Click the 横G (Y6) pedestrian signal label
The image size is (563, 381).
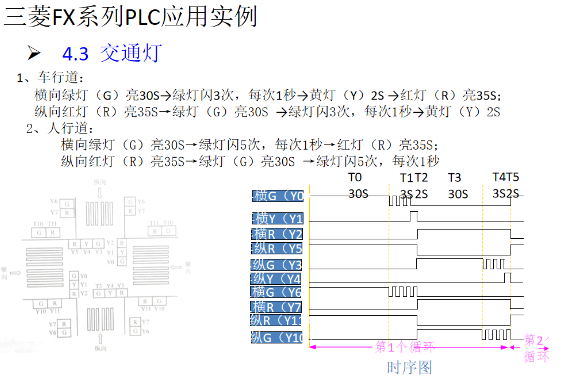276,292
